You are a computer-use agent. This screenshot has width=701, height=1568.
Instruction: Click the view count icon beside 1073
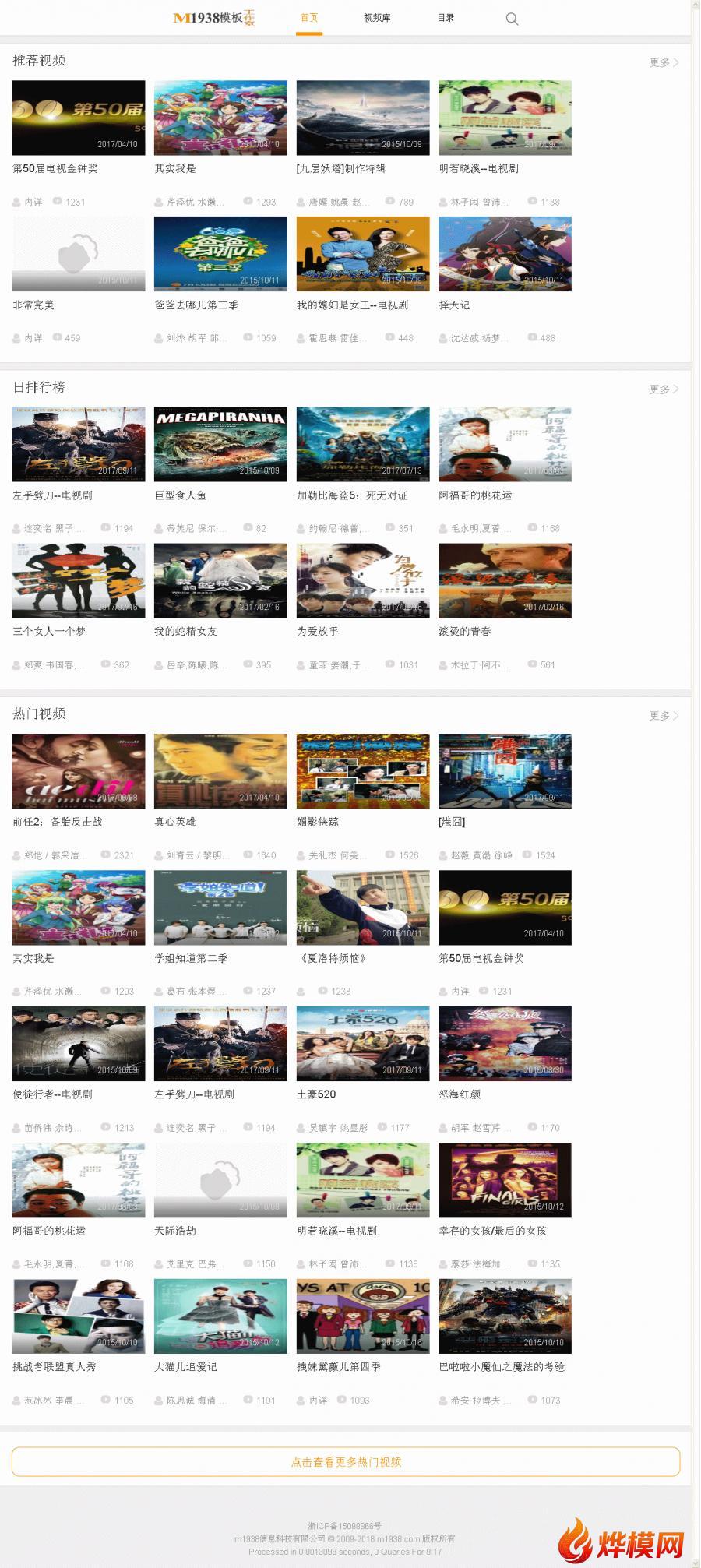(533, 1400)
